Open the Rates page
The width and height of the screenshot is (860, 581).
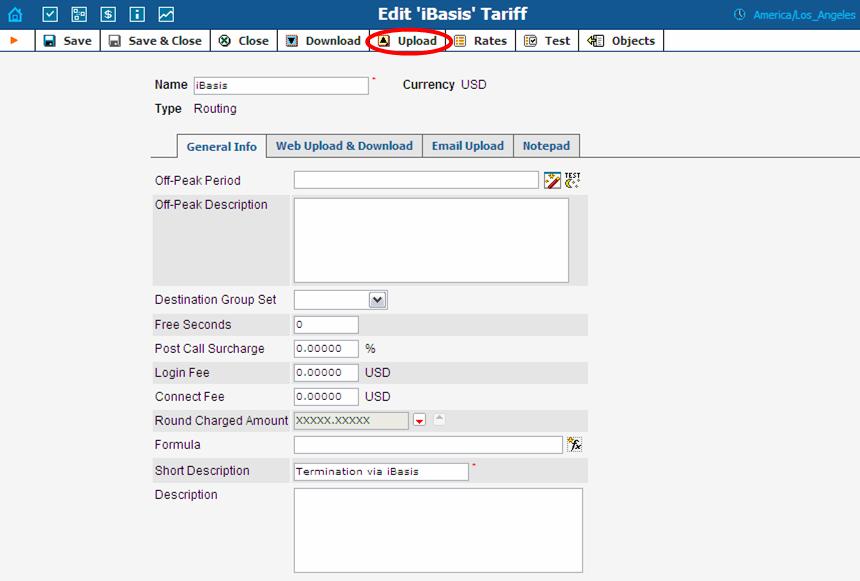pos(481,41)
